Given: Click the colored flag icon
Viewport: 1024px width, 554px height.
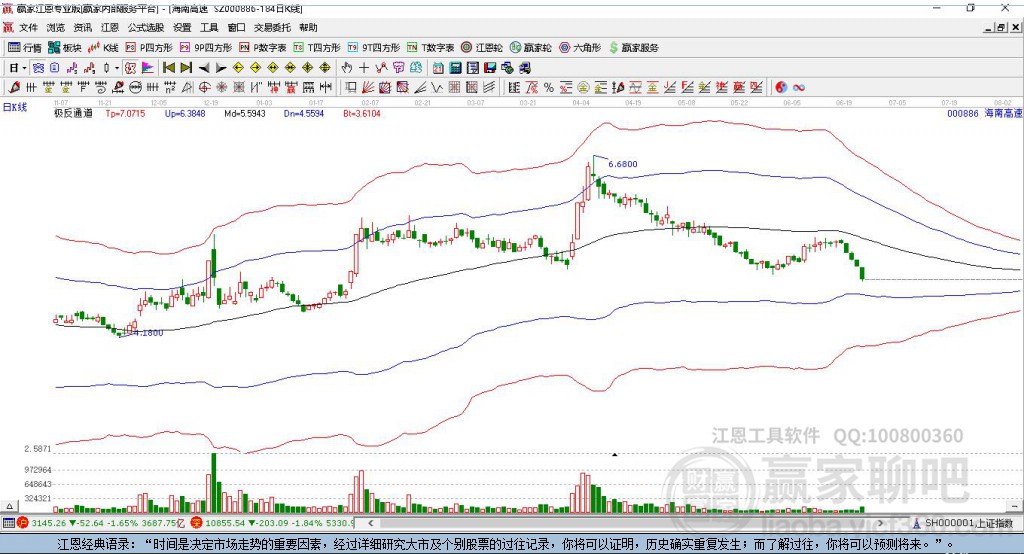Looking at the screenshot, I should (148, 68).
